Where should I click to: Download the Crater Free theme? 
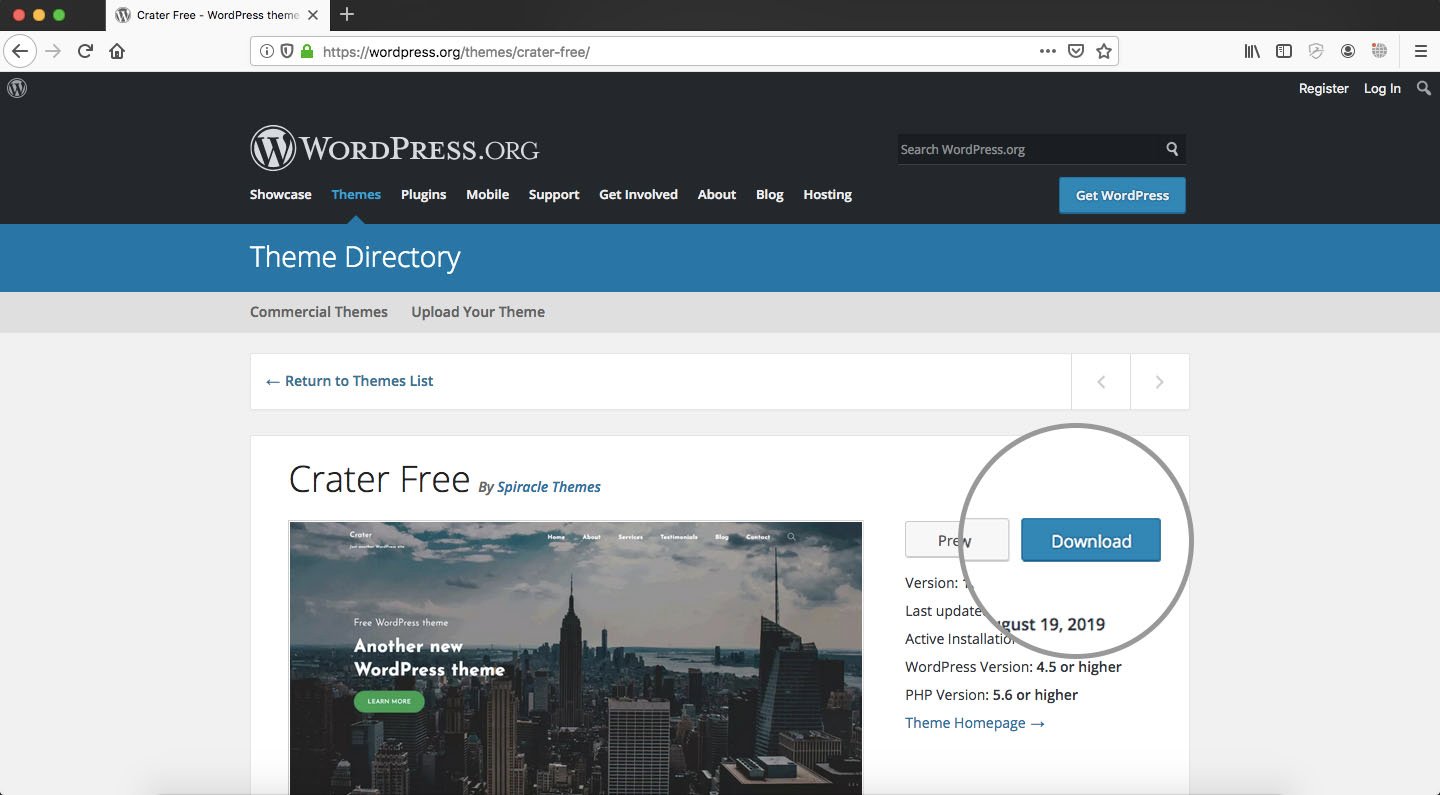coord(1091,540)
